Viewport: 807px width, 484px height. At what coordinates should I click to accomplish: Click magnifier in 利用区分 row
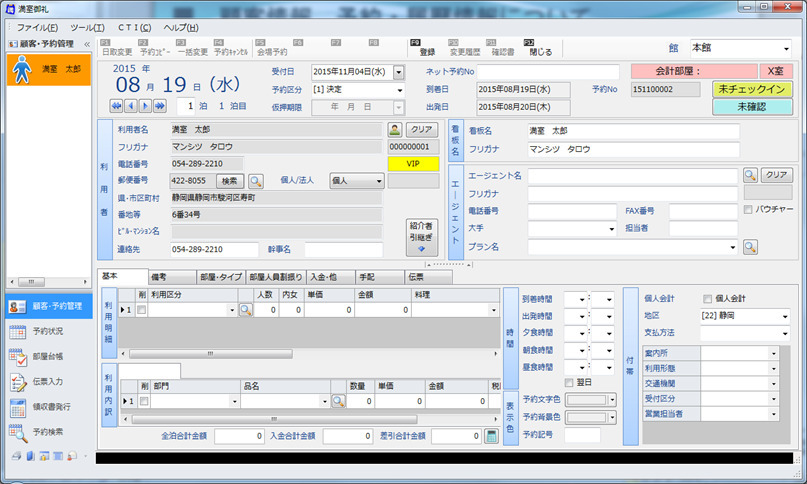pos(246,310)
